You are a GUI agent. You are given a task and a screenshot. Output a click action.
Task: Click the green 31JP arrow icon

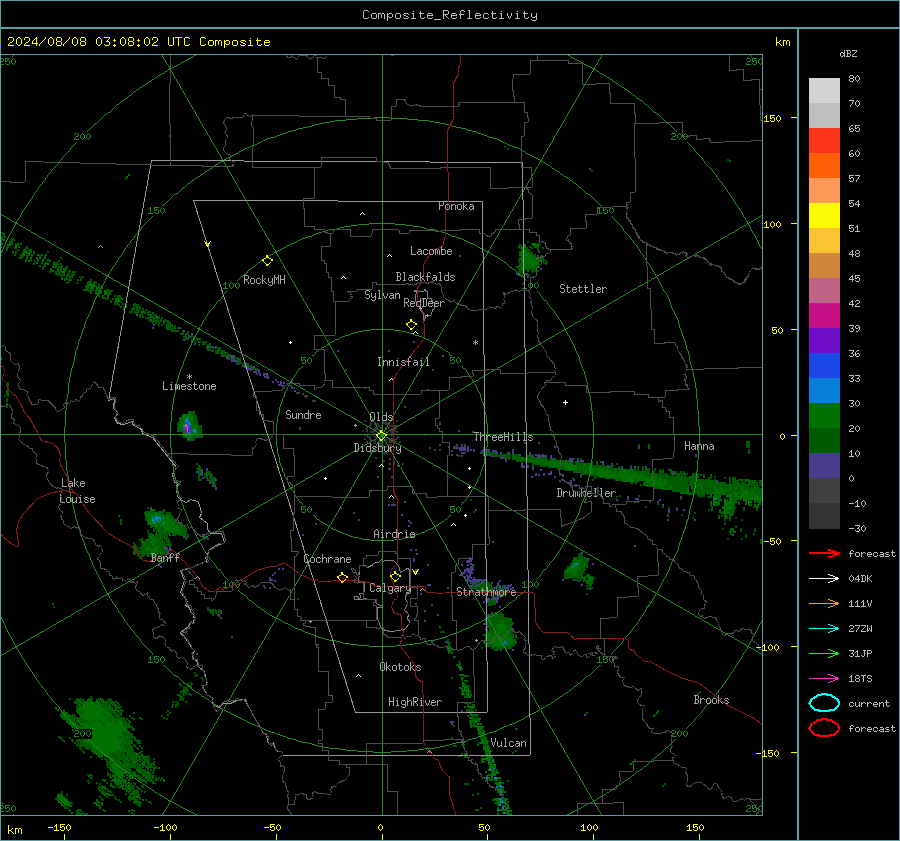coord(824,653)
